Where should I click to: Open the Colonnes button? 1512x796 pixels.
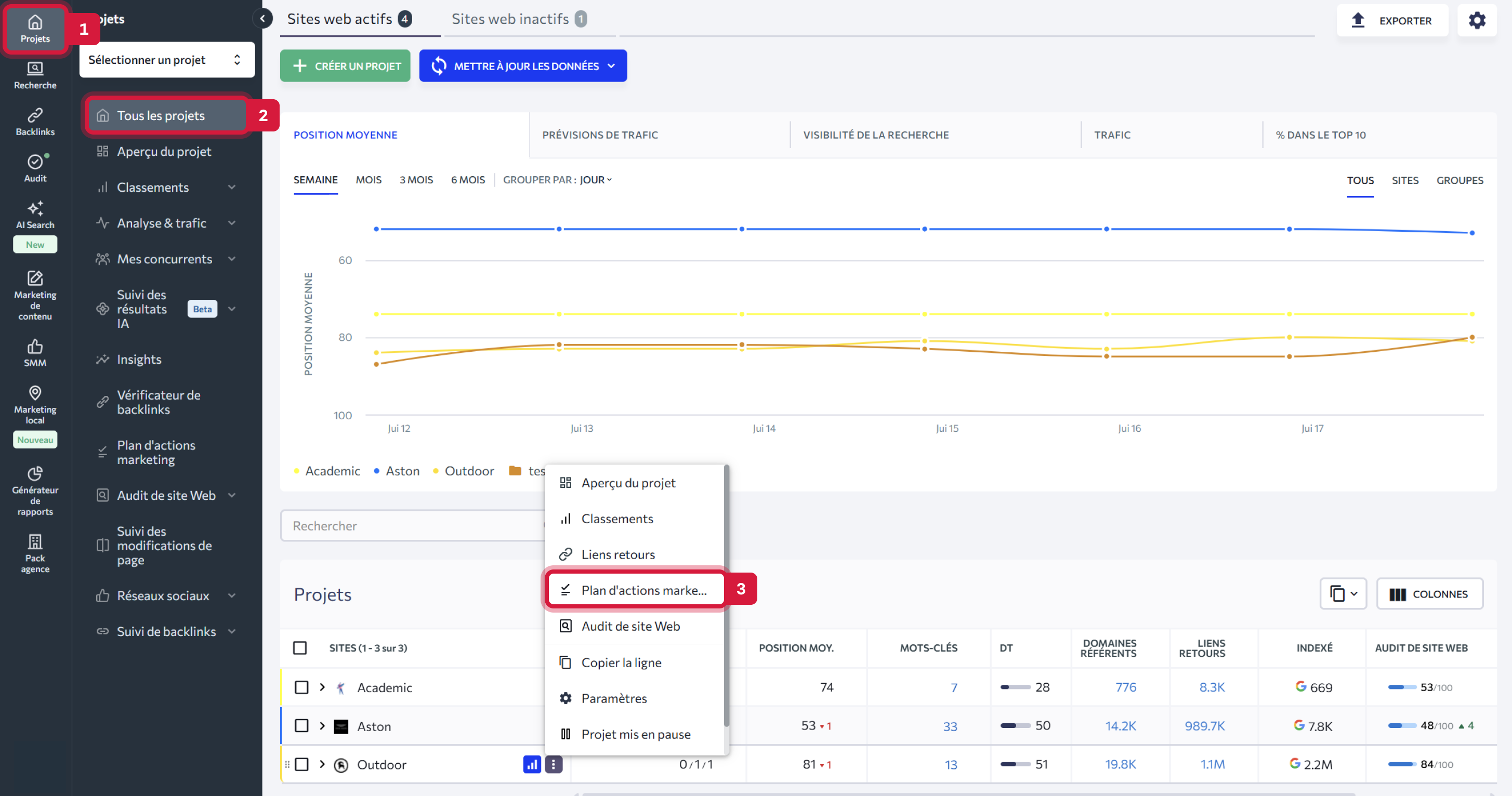(x=1429, y=594)
